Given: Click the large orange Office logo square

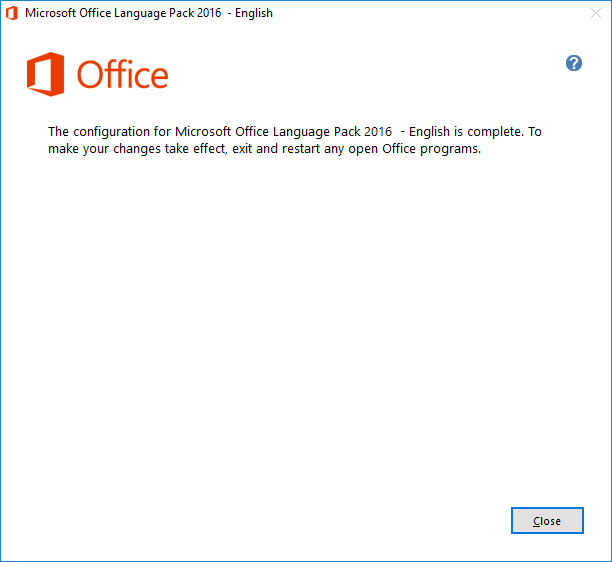Looking at the screenshot, I should (x=45, y=75).
